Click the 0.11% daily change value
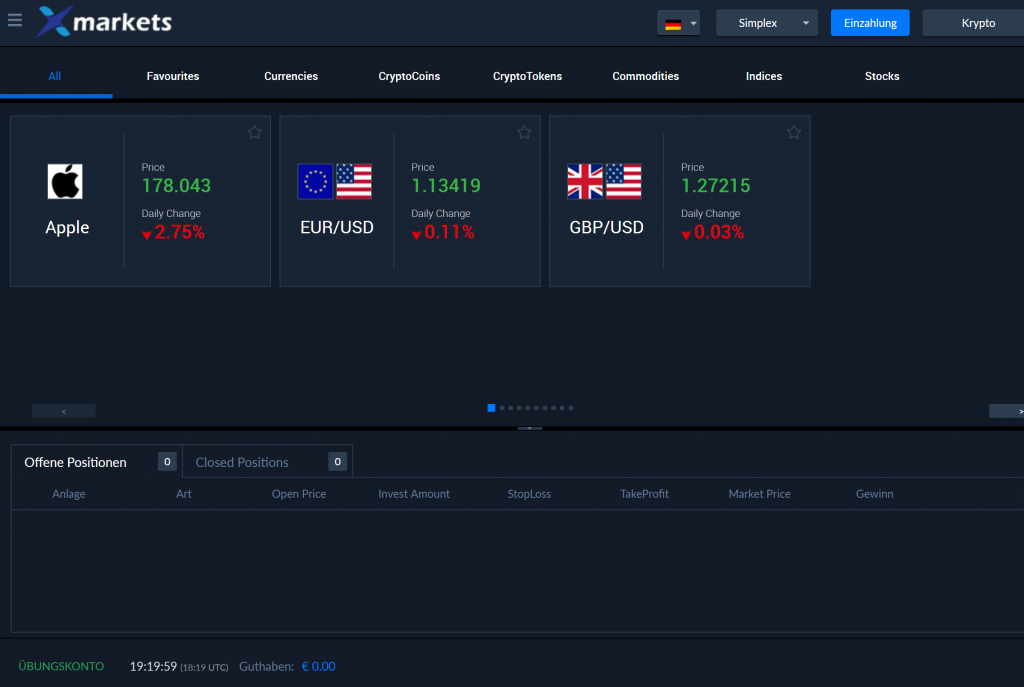 tap(449, 232)
